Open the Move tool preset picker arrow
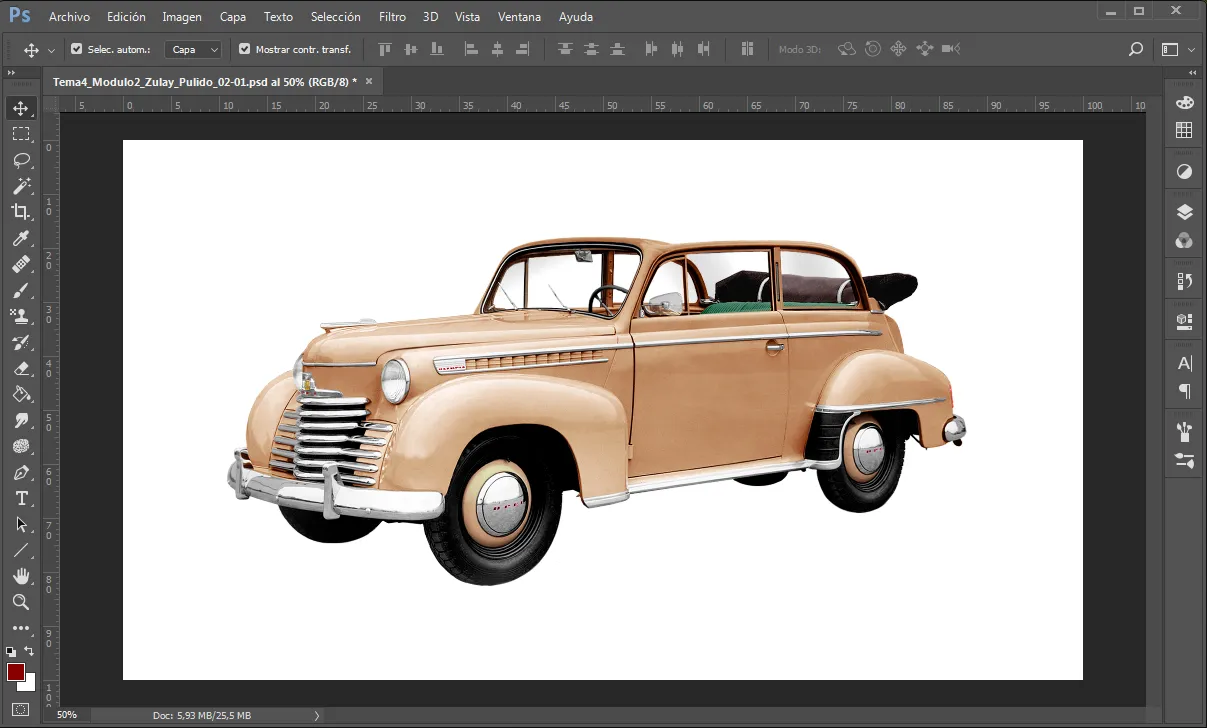 point(51,50)
